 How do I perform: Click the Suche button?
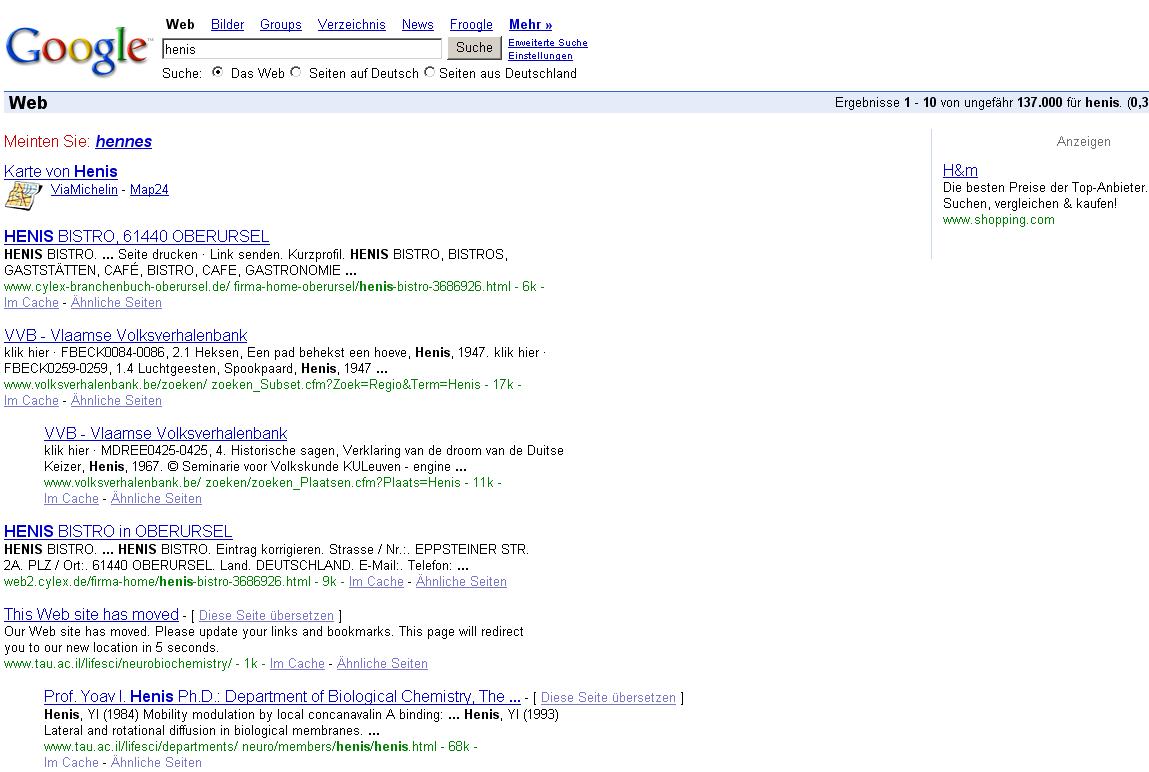pyautogui.click(x=474, y=48)
